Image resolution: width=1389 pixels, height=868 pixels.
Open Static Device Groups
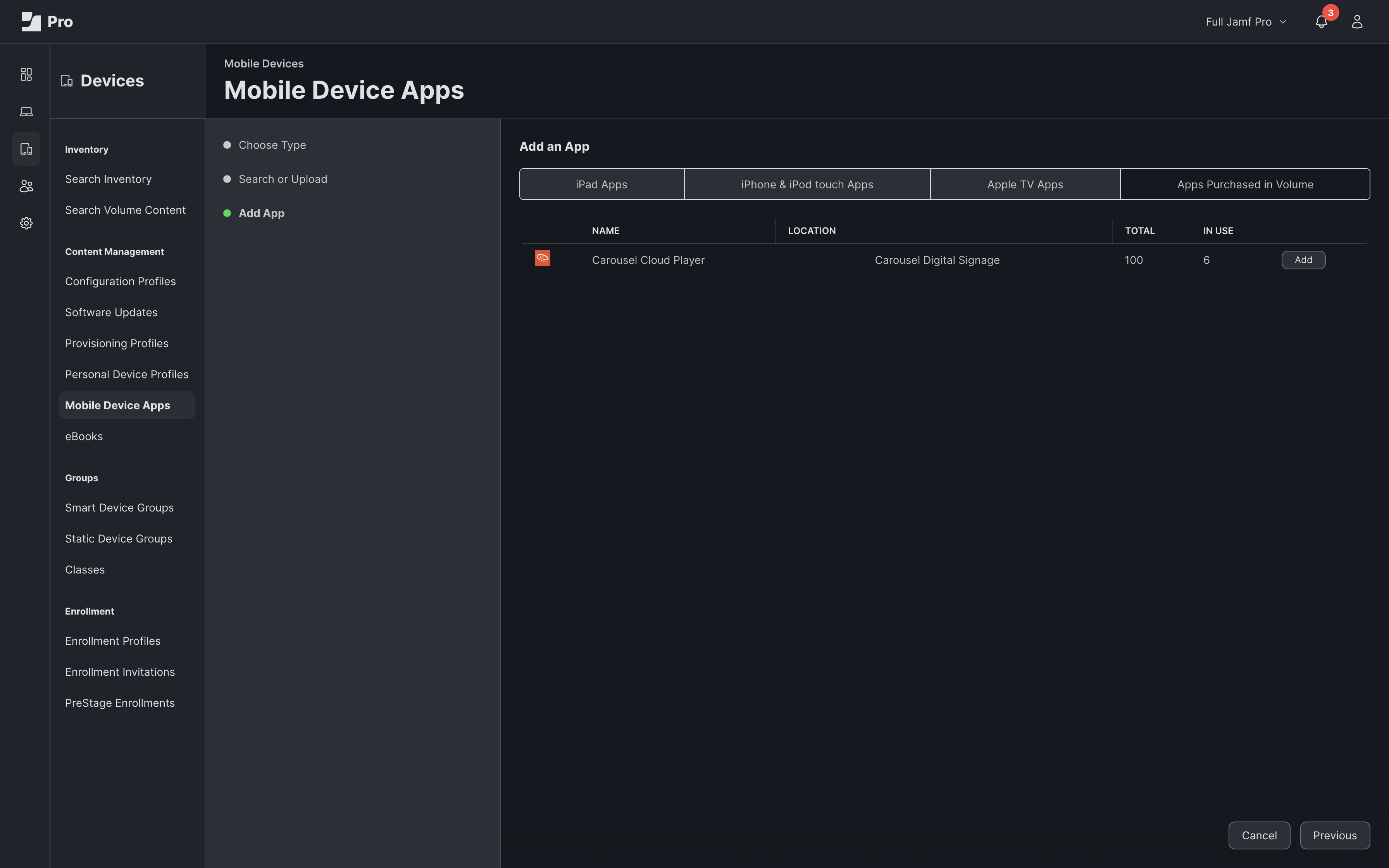[119, 539]
